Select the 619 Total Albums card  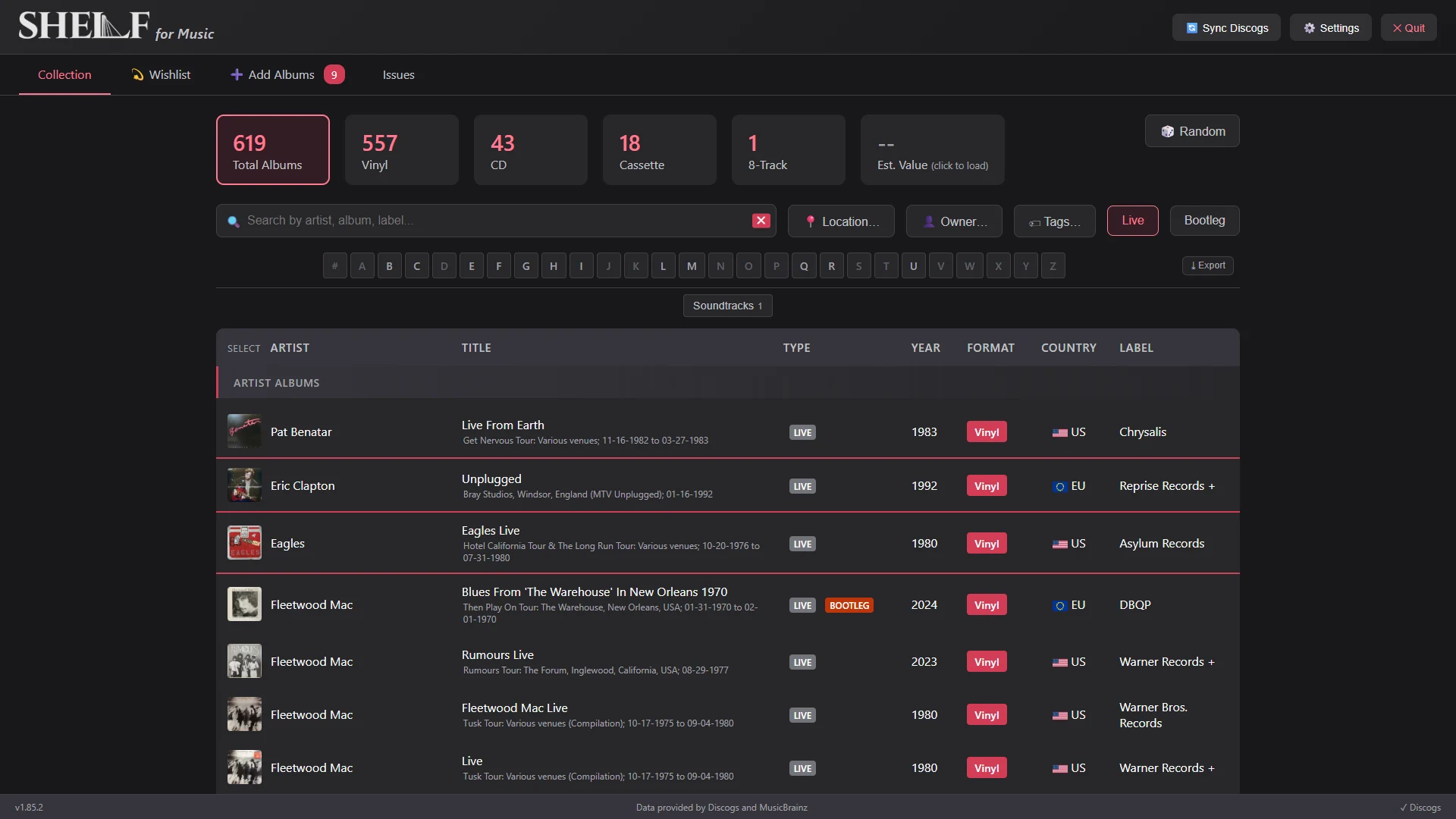tap(273, 150)
